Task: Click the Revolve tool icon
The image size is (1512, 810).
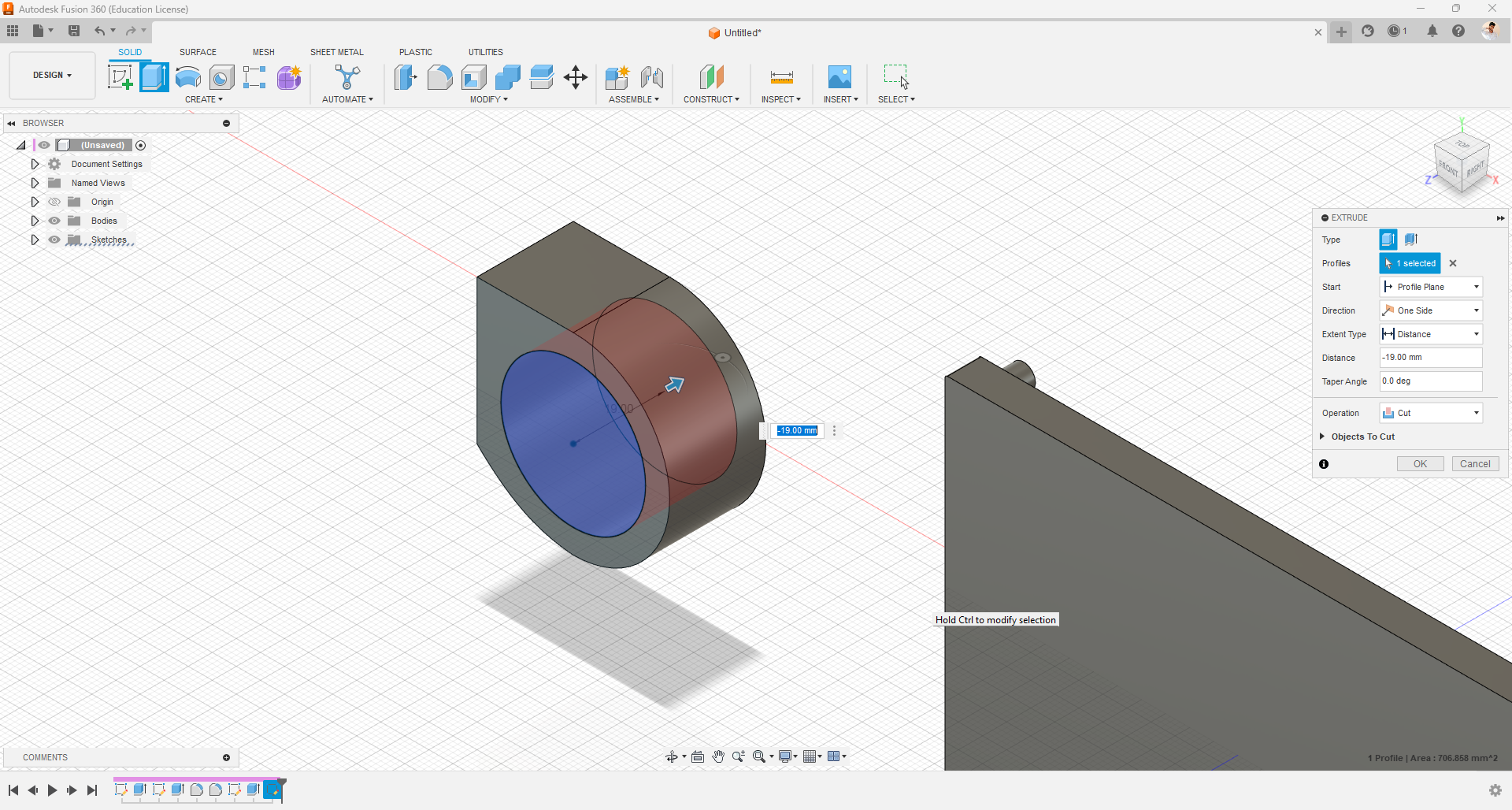Action: (x=188, y=77)
